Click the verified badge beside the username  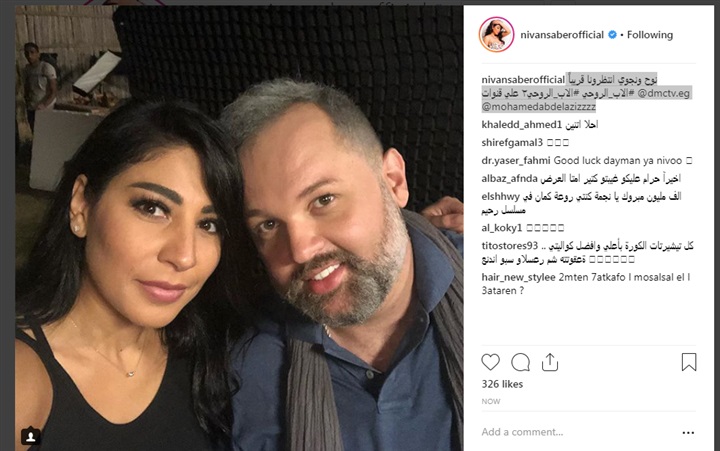pyautogui.click(x=612, y=34)
